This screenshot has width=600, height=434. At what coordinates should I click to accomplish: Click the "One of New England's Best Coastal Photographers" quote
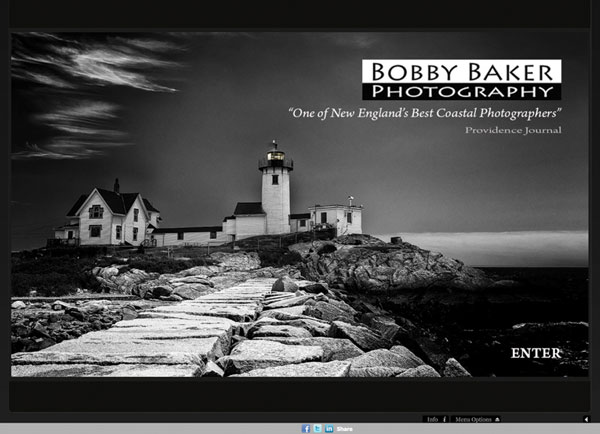(425, 113)
